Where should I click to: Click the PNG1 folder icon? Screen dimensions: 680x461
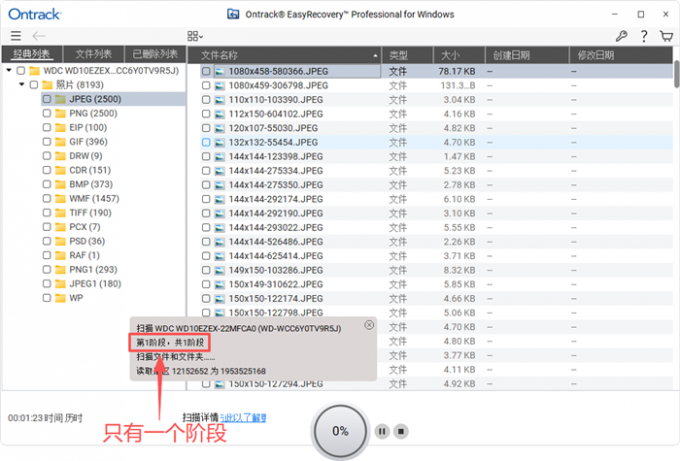61,270
